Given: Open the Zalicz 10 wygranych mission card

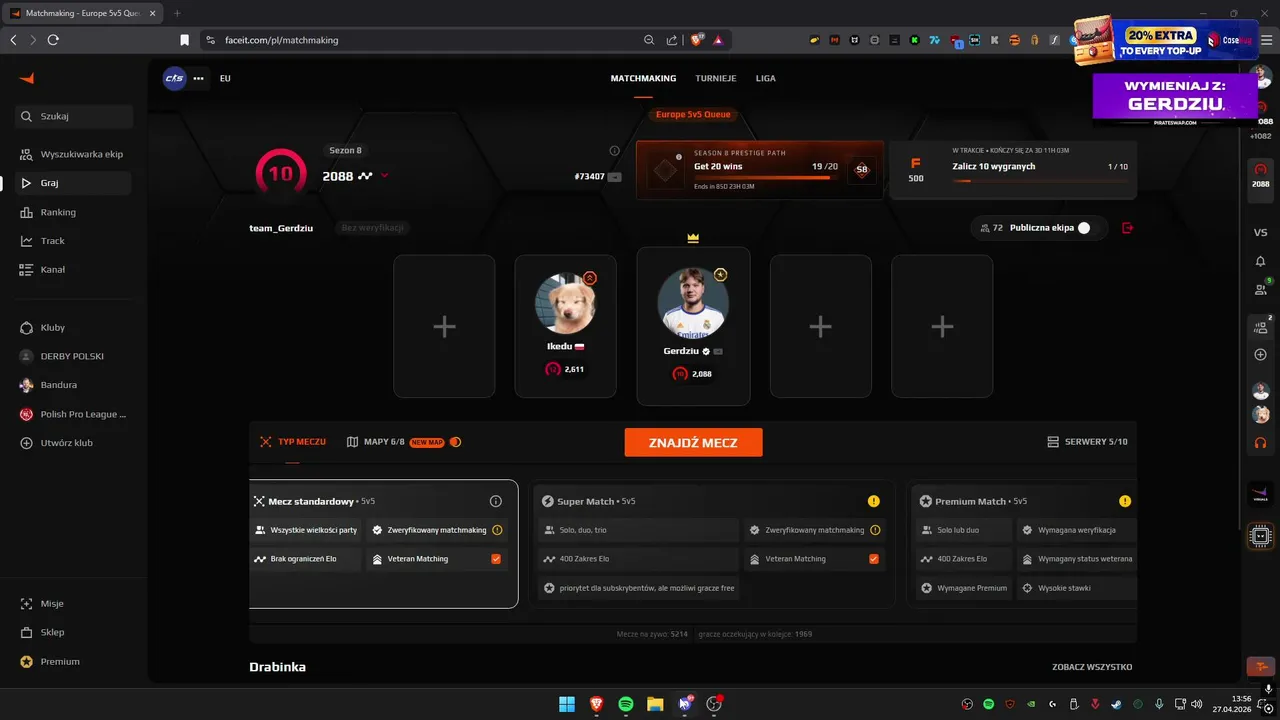Looking at the screenshot, I should tap(1013, 170).
